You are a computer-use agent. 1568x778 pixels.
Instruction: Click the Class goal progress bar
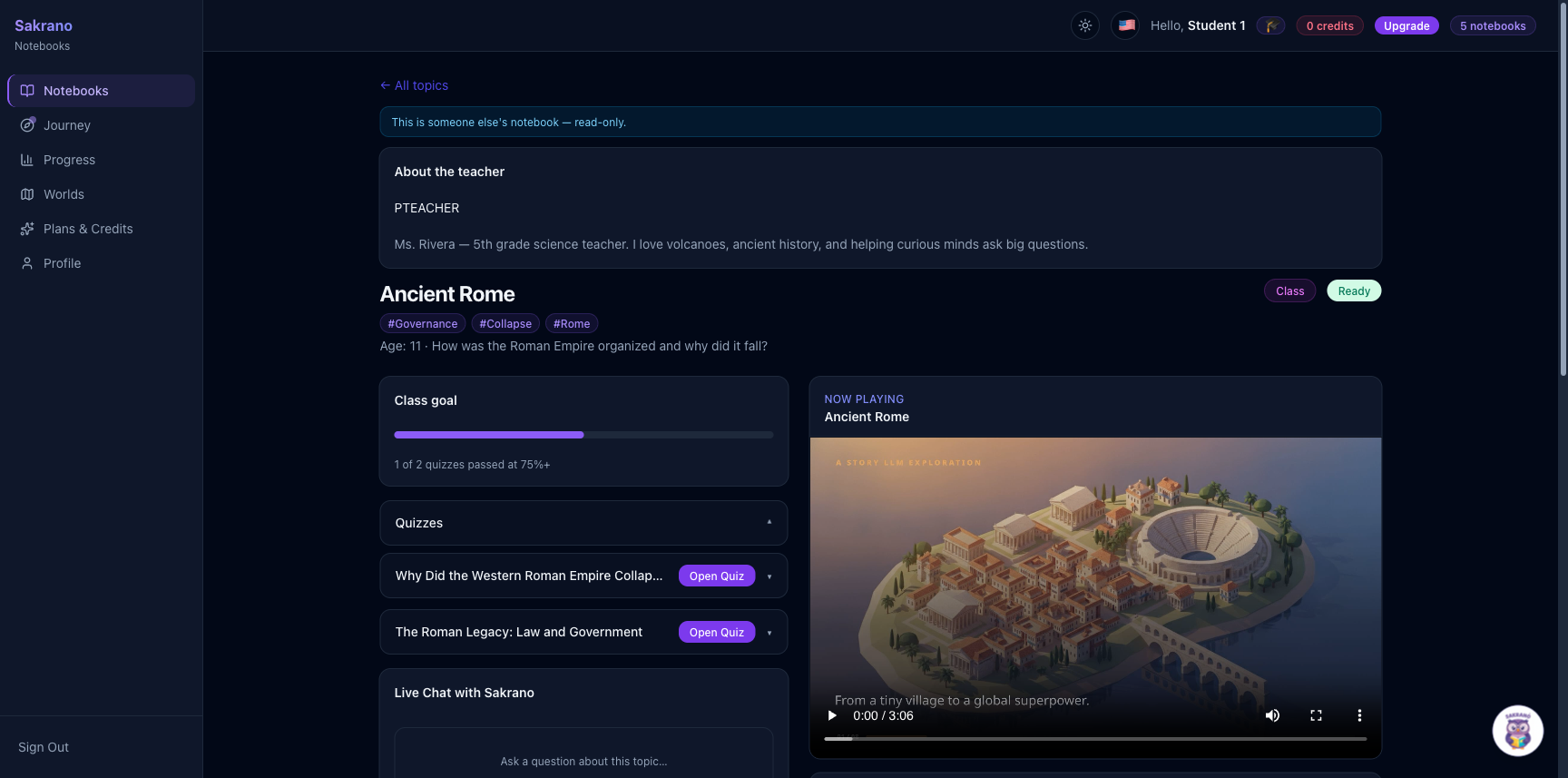(x=583, y=435)
